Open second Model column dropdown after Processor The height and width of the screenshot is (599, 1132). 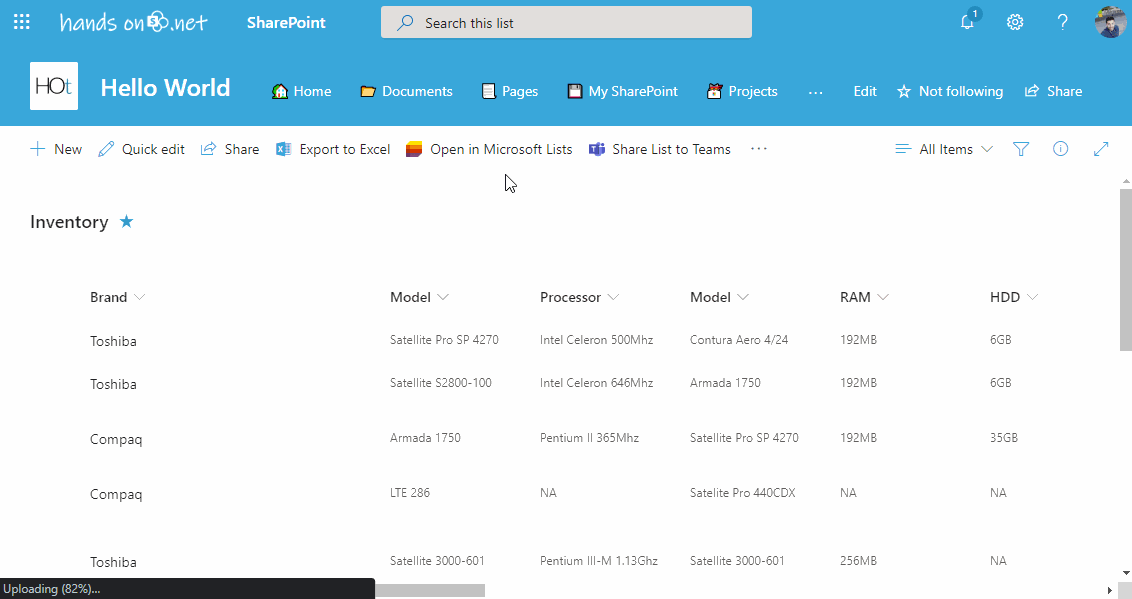click(743, 297)
